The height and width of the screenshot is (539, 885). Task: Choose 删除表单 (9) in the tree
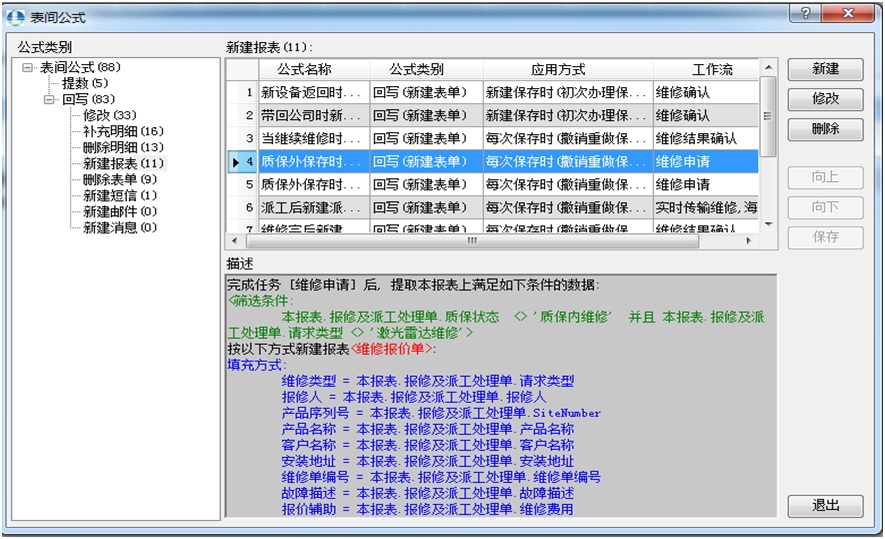point(119,179)
